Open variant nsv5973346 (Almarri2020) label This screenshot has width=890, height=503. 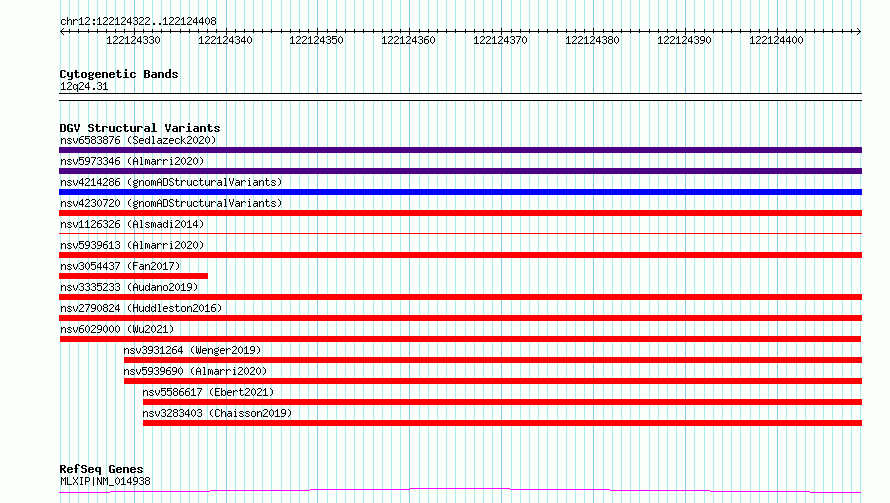tap(132, 161)
